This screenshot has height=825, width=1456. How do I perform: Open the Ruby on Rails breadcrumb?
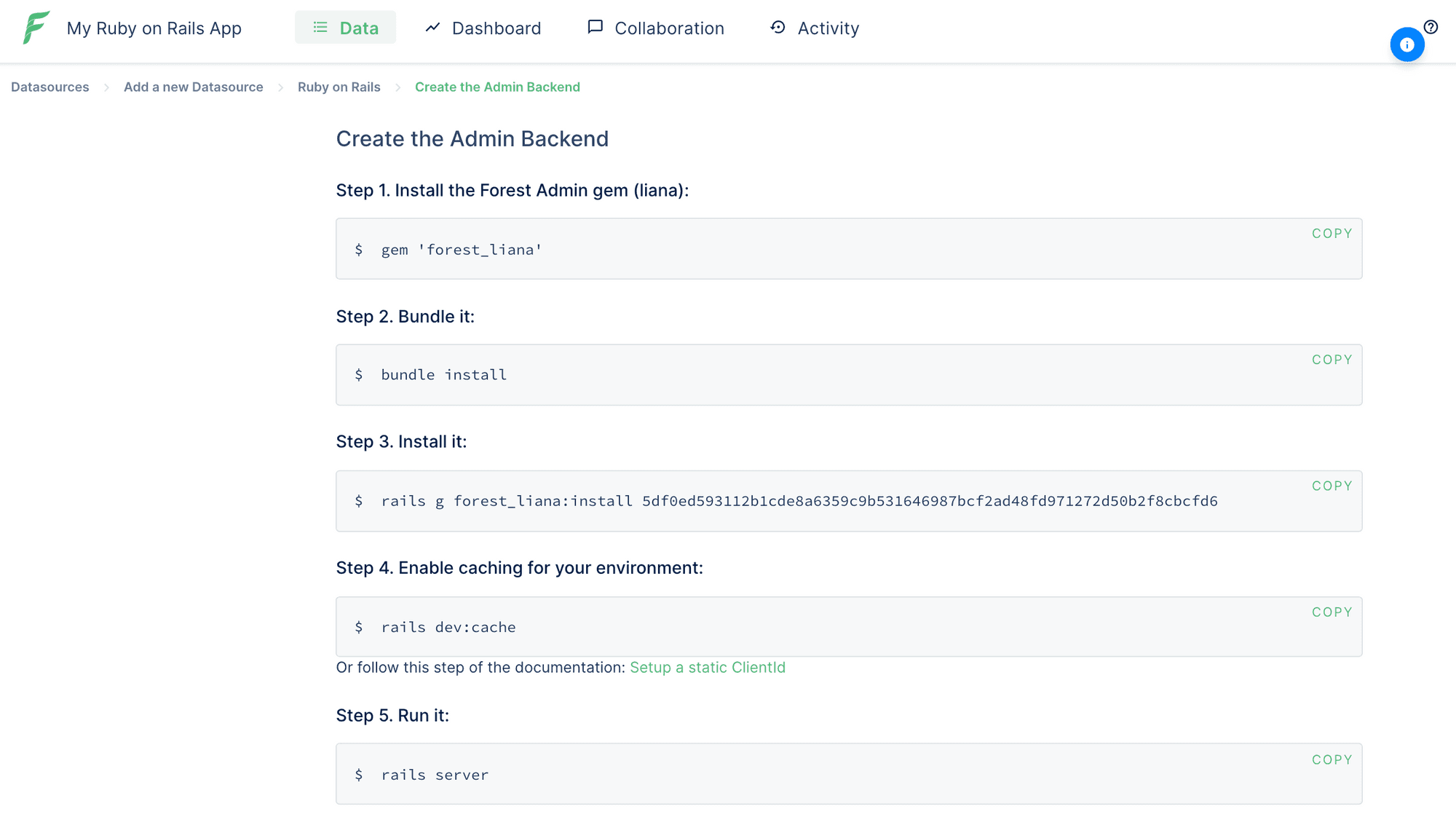tap(339, 87)
